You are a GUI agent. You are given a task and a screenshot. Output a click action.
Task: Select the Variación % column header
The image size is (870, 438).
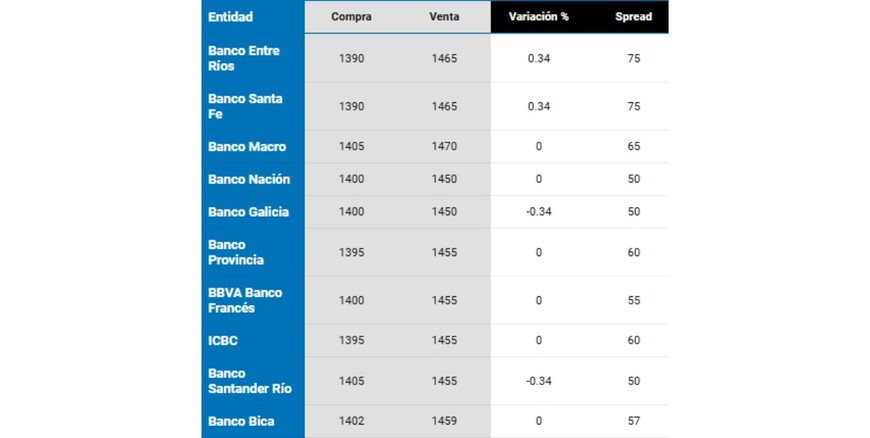click(538, 17)
